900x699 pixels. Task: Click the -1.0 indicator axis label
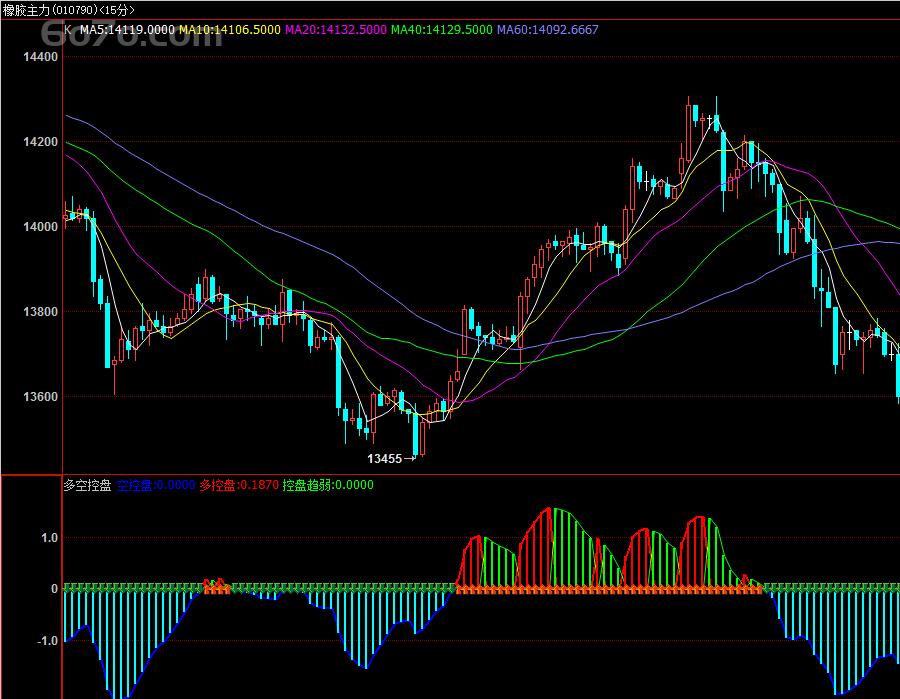pos(47,640)
